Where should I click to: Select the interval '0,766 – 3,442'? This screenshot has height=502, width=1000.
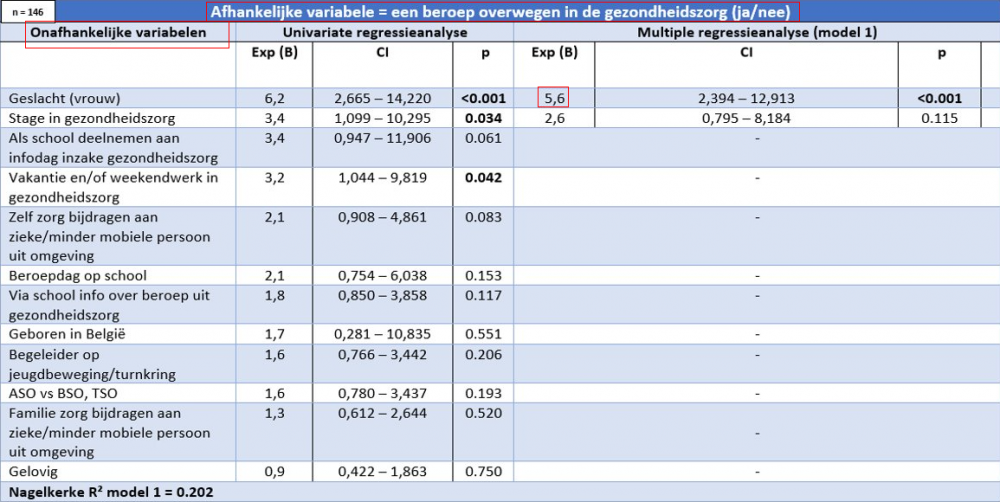click(383, 354)
